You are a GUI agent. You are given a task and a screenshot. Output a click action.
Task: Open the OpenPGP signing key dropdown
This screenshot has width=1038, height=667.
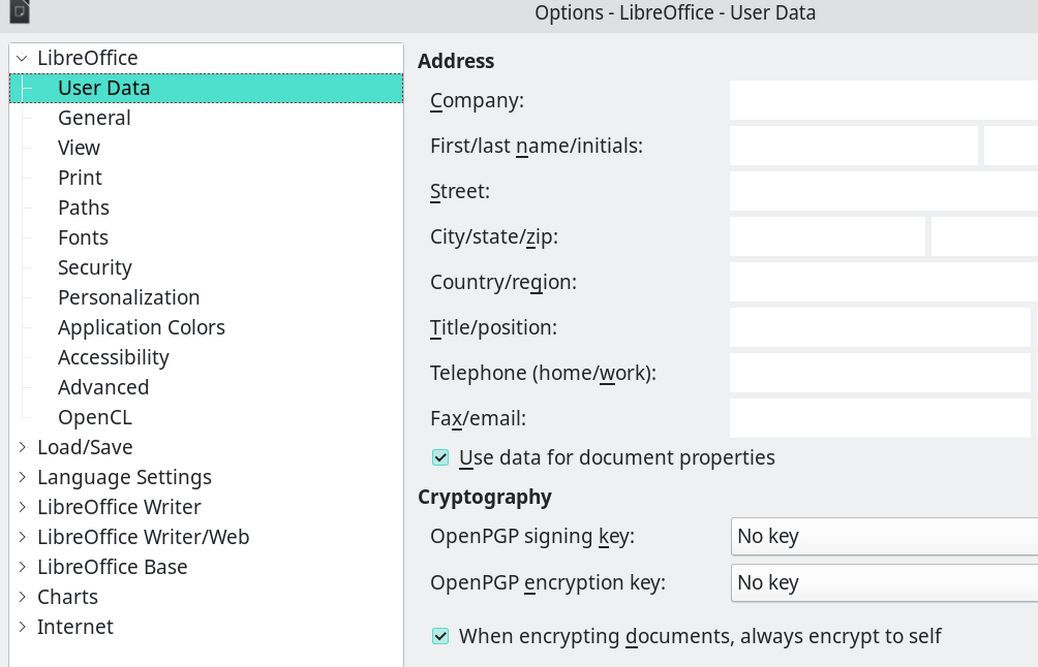click(x=884, y=537)
